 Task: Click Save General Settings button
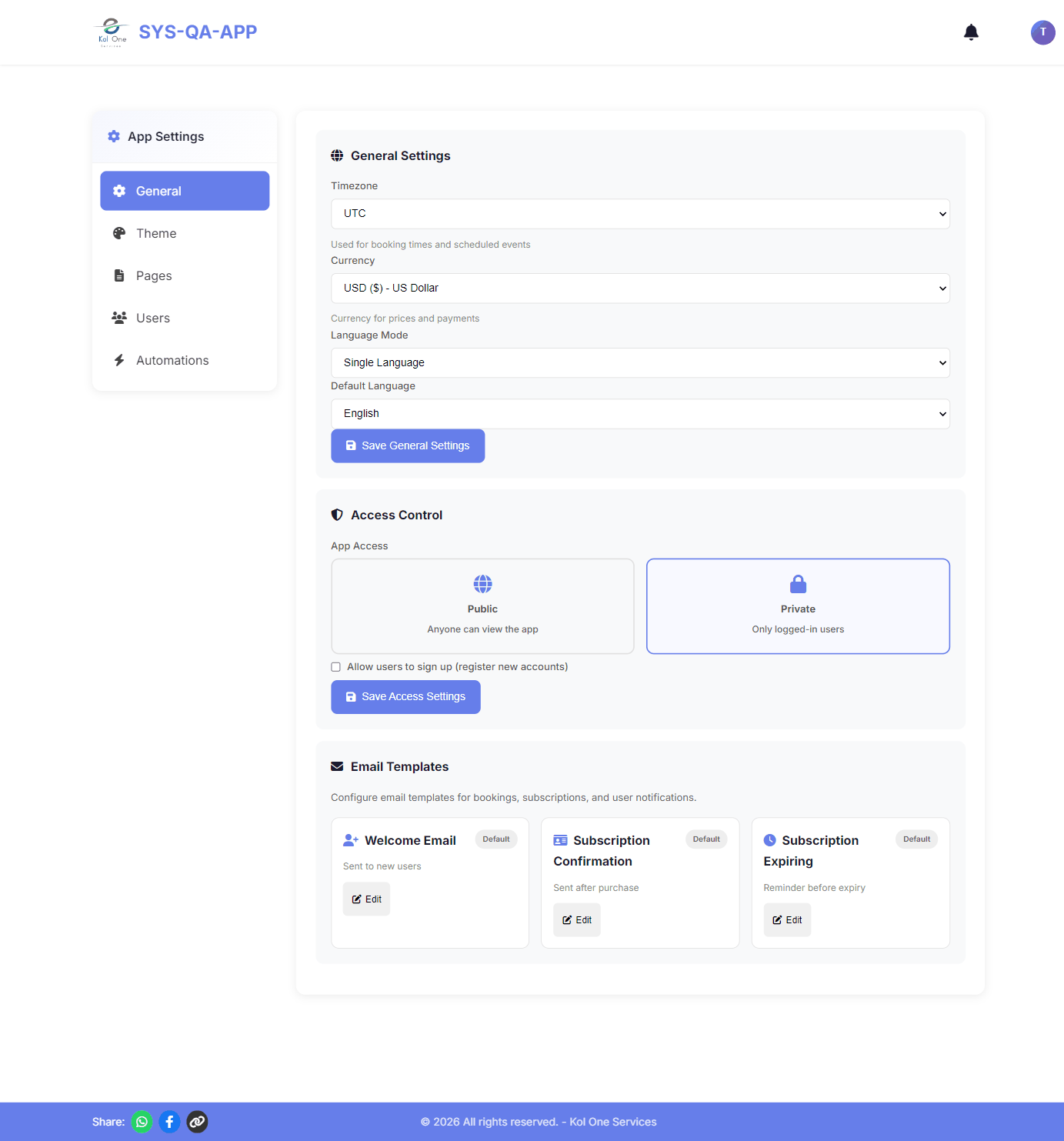point(408,445)
